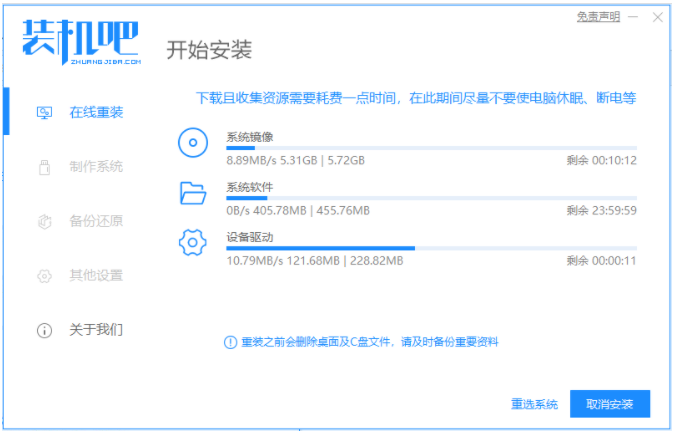Click the 系统软件 folder icon
674x437 pixels.
192,193
